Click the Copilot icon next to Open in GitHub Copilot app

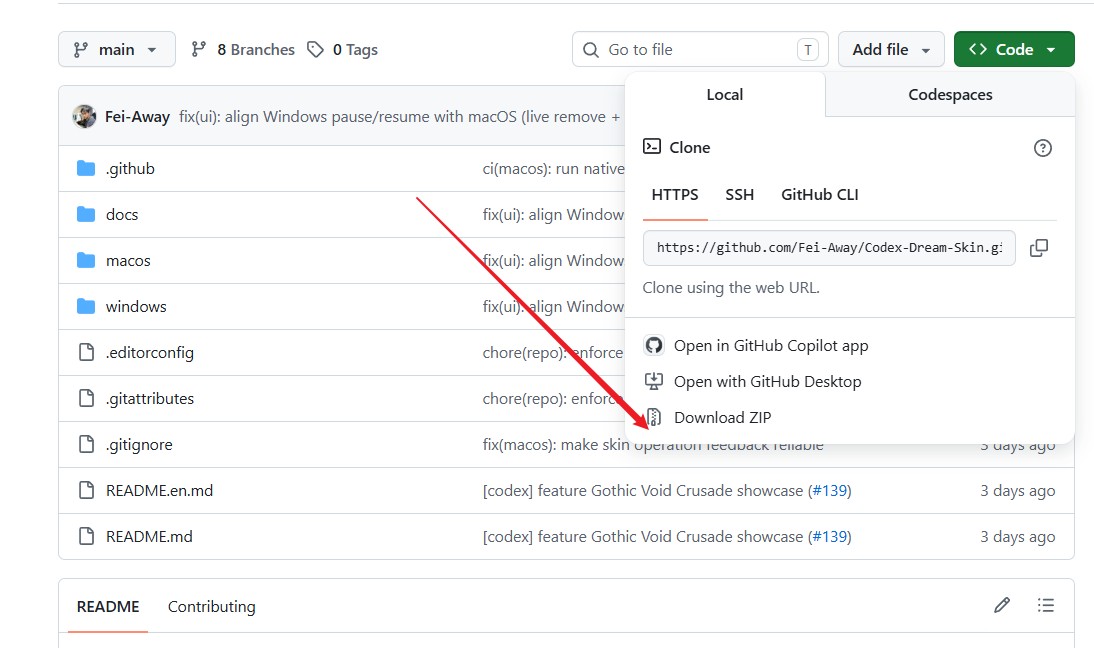click(654, 345)
